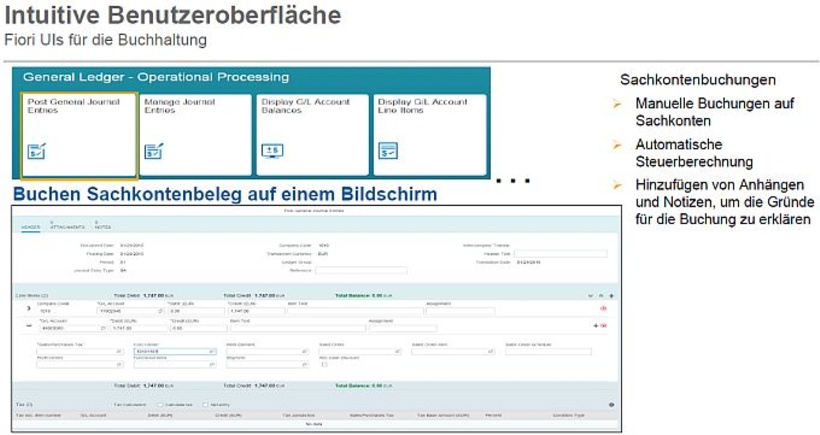Click the Header Text input field
820x435 pixels.
560,254
